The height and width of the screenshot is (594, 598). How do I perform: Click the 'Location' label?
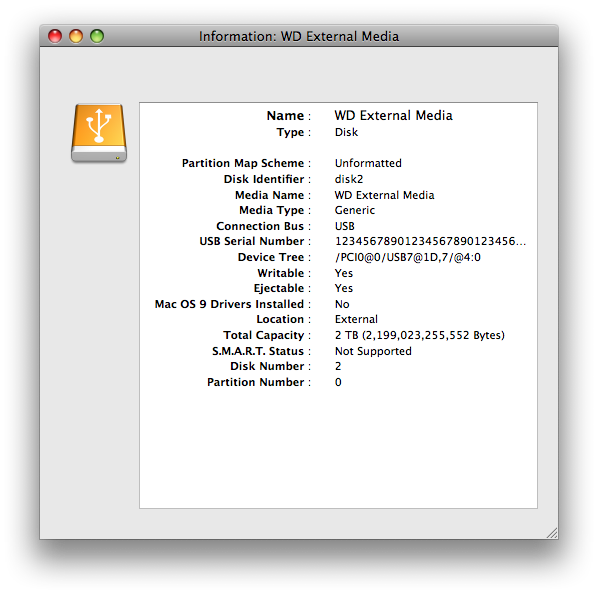coord(280,319)
